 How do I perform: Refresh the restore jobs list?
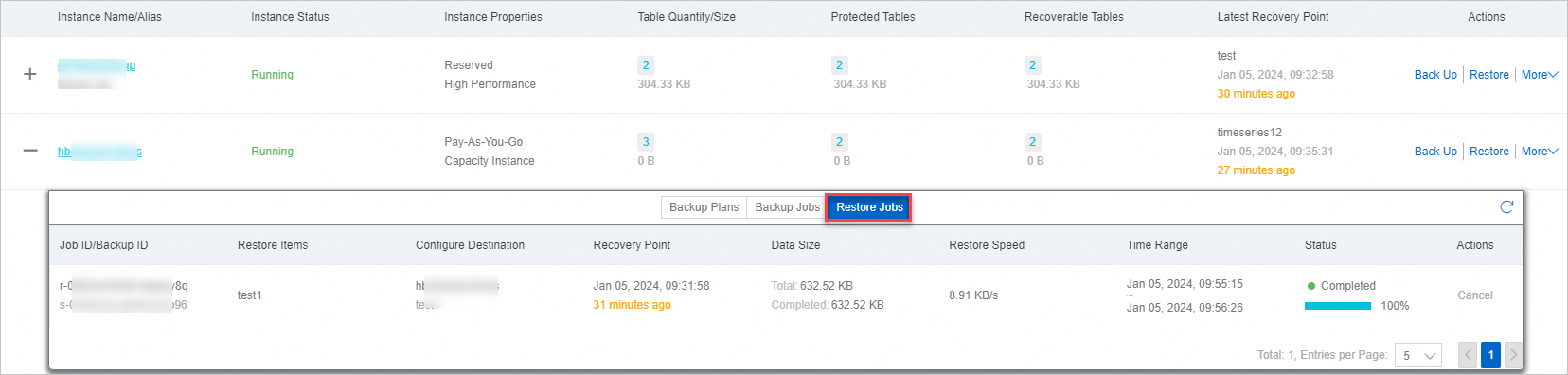click(1506, 206)
